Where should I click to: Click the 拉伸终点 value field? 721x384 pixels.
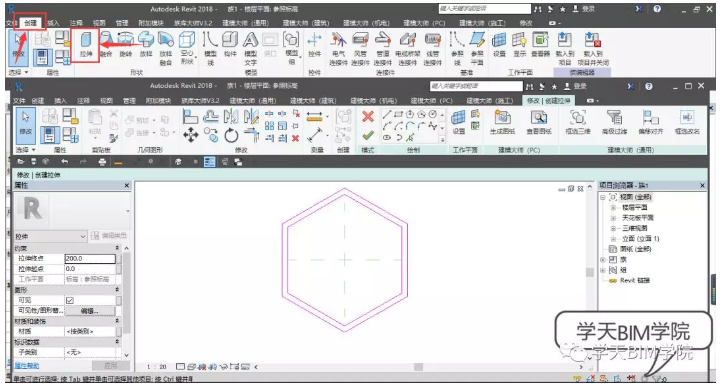pos(90,258)
